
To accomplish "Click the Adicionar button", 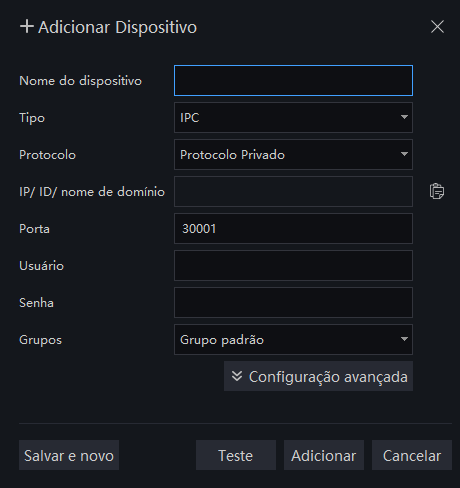I will (324, 455).
